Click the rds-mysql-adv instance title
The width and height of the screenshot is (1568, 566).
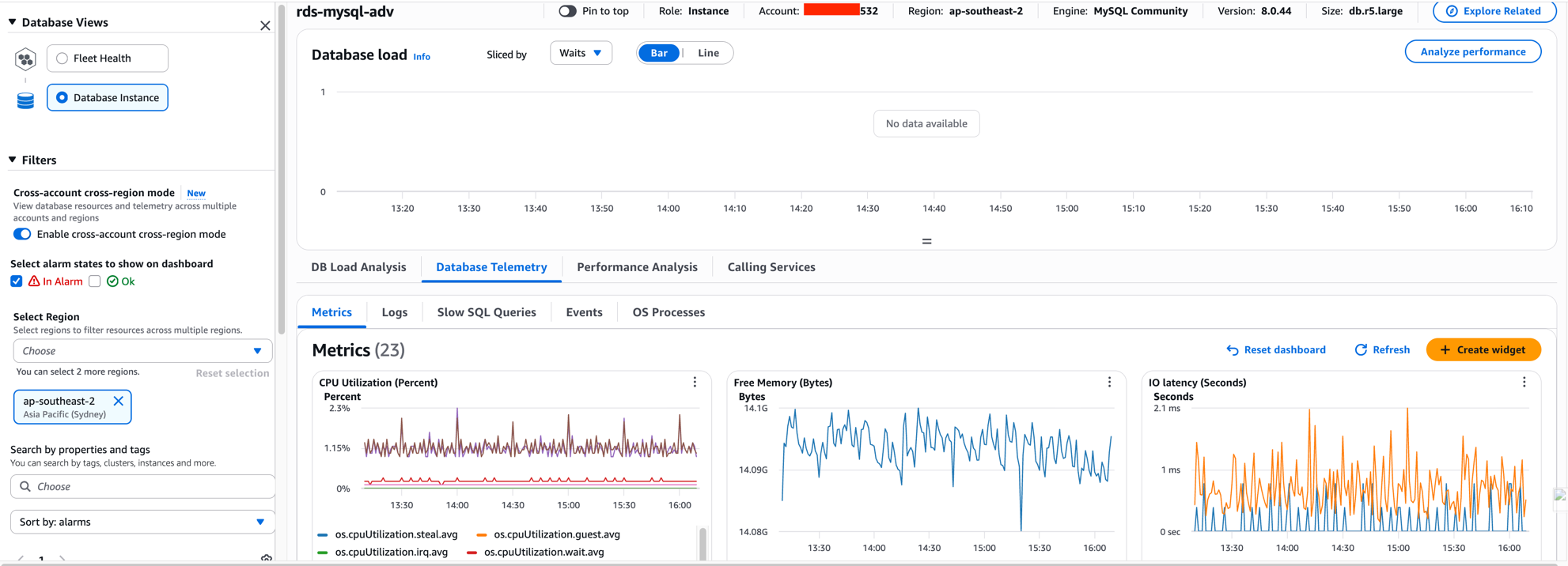pyautogui.click(x=345, y=12)
